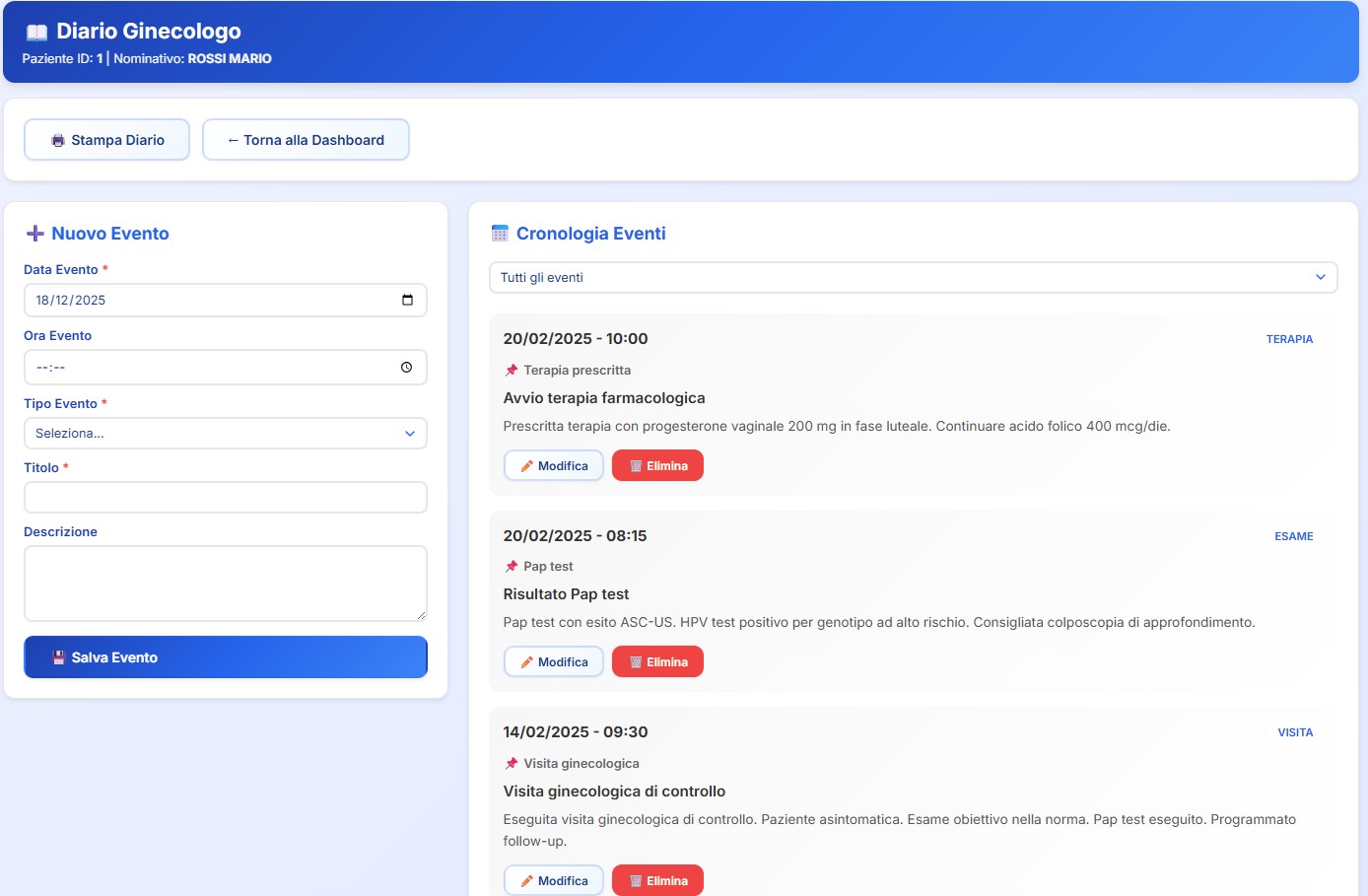Click the pin icon next to Pap test
Viewport: 1368px width, 896px height.
tap(512, 567)
